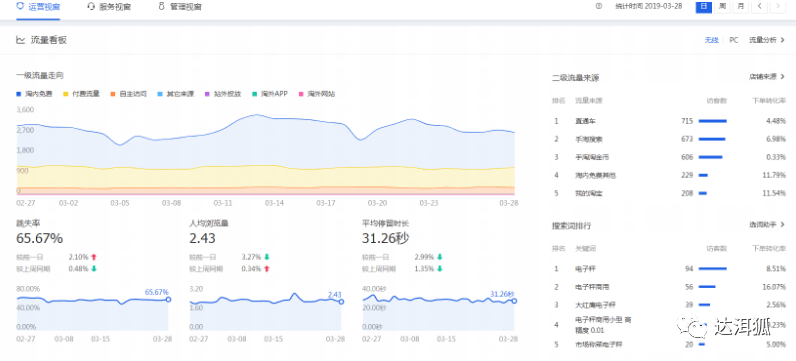The height and width of the screenshot is (361, 796).
Task: Select the 周 time period button
Action: coord(721,6)
